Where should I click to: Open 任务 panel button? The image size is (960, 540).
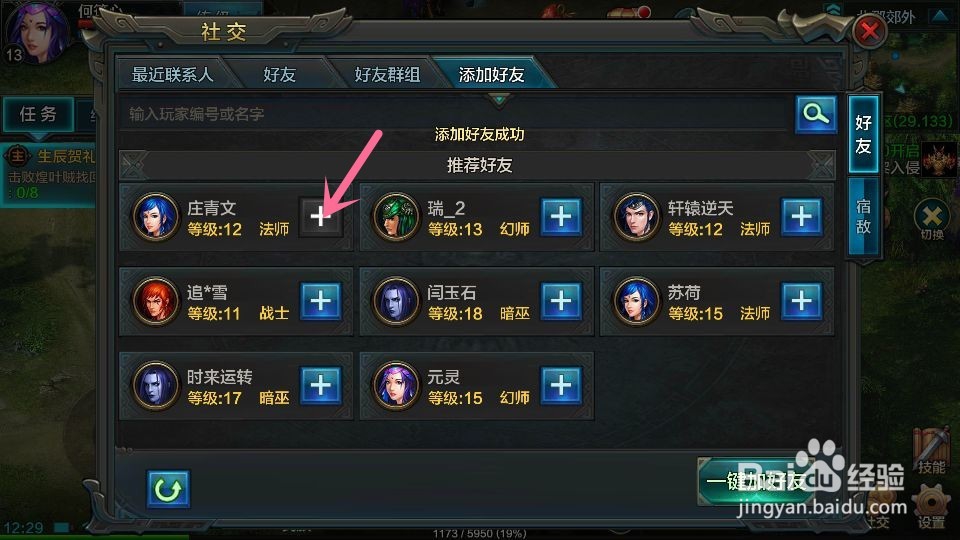(39, 114)
